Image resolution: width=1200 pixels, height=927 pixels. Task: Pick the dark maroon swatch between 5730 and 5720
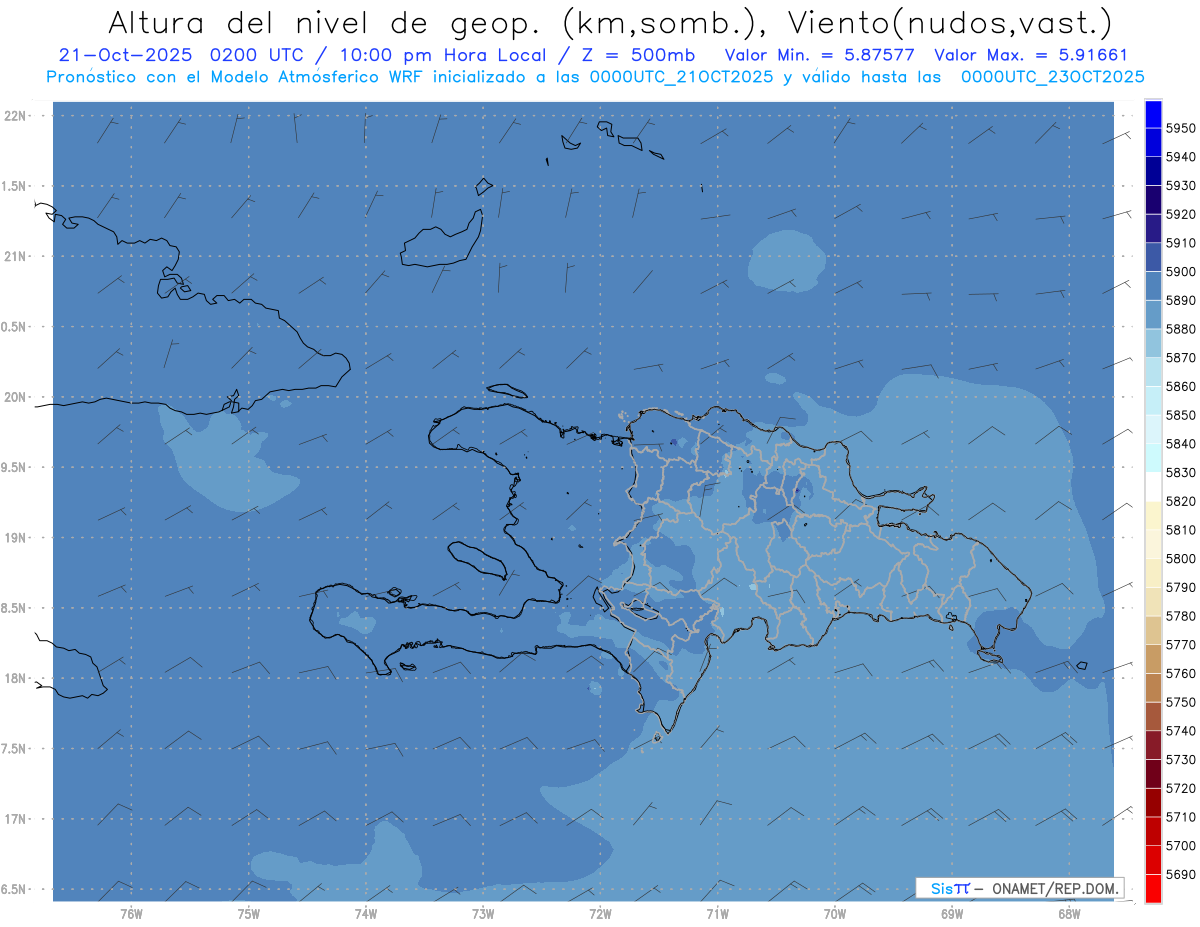(1153, 773)
